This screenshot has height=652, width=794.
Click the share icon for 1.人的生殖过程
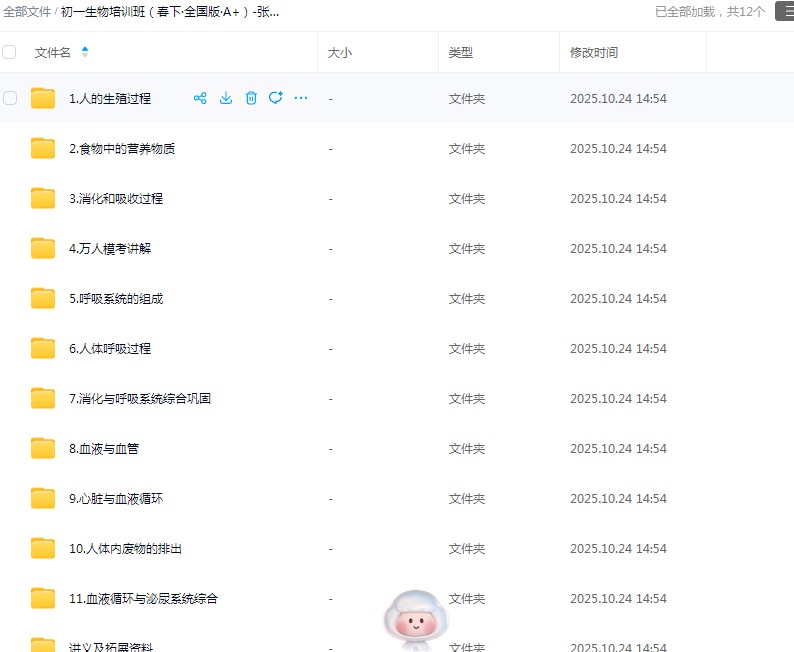point(200,98)
